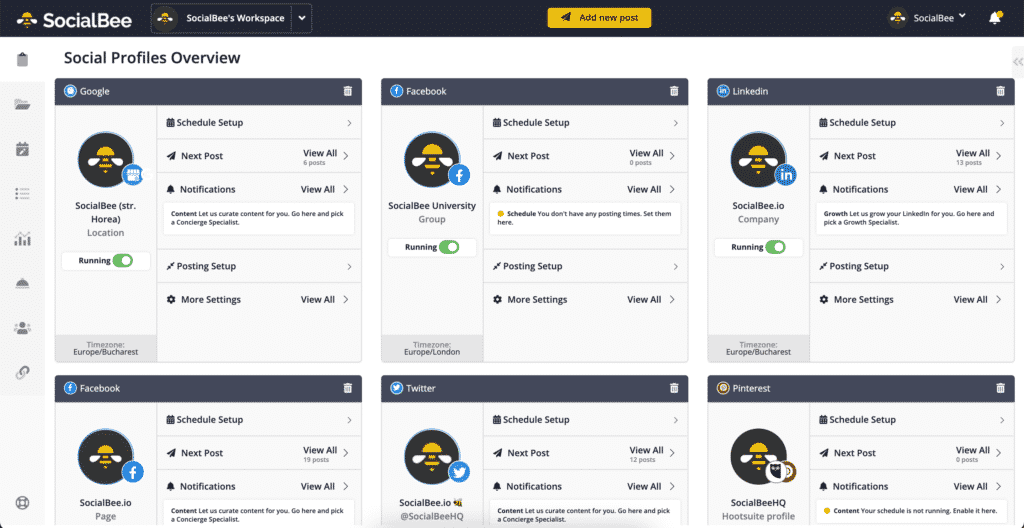
Task: Delete the Pinterest profile with trash icon
Action: tap(1000, 388)
